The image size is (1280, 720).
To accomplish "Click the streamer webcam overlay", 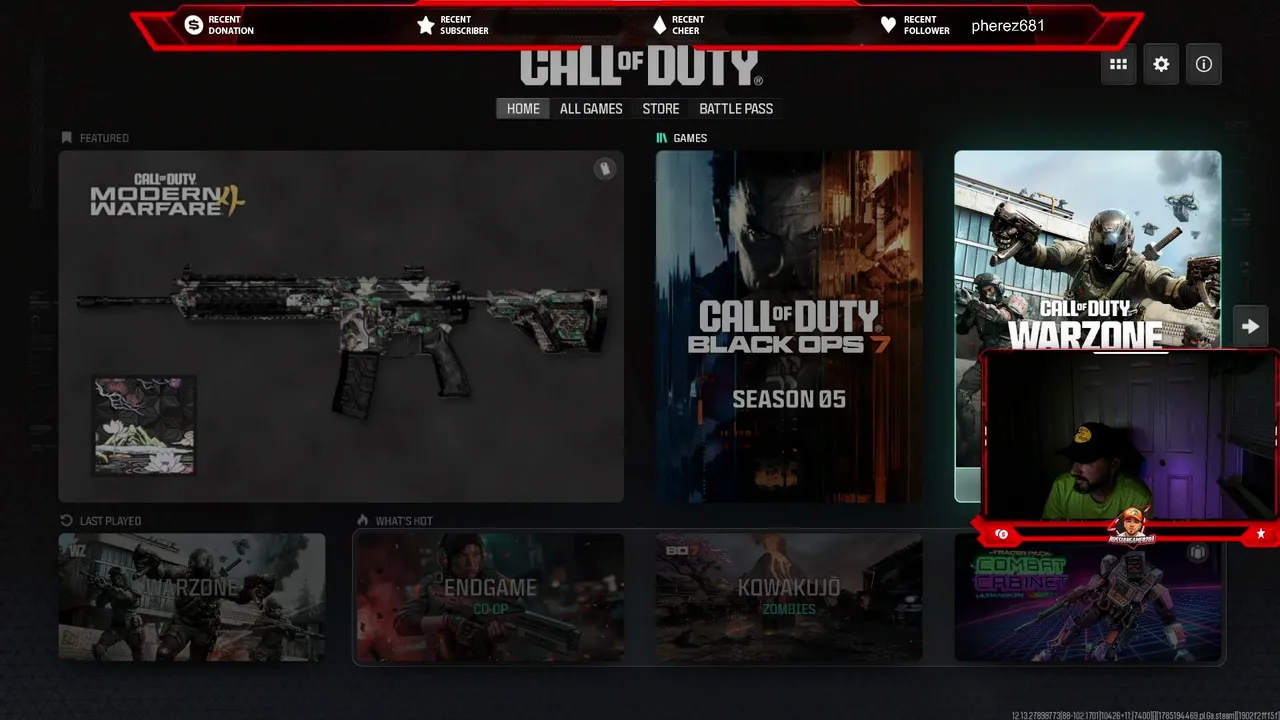I will 1130,436.
